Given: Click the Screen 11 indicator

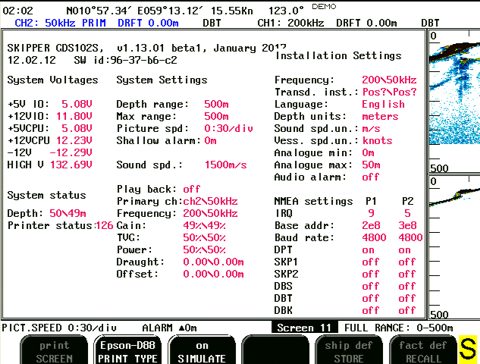Looking at the screenshot, I should pos(304,328).
